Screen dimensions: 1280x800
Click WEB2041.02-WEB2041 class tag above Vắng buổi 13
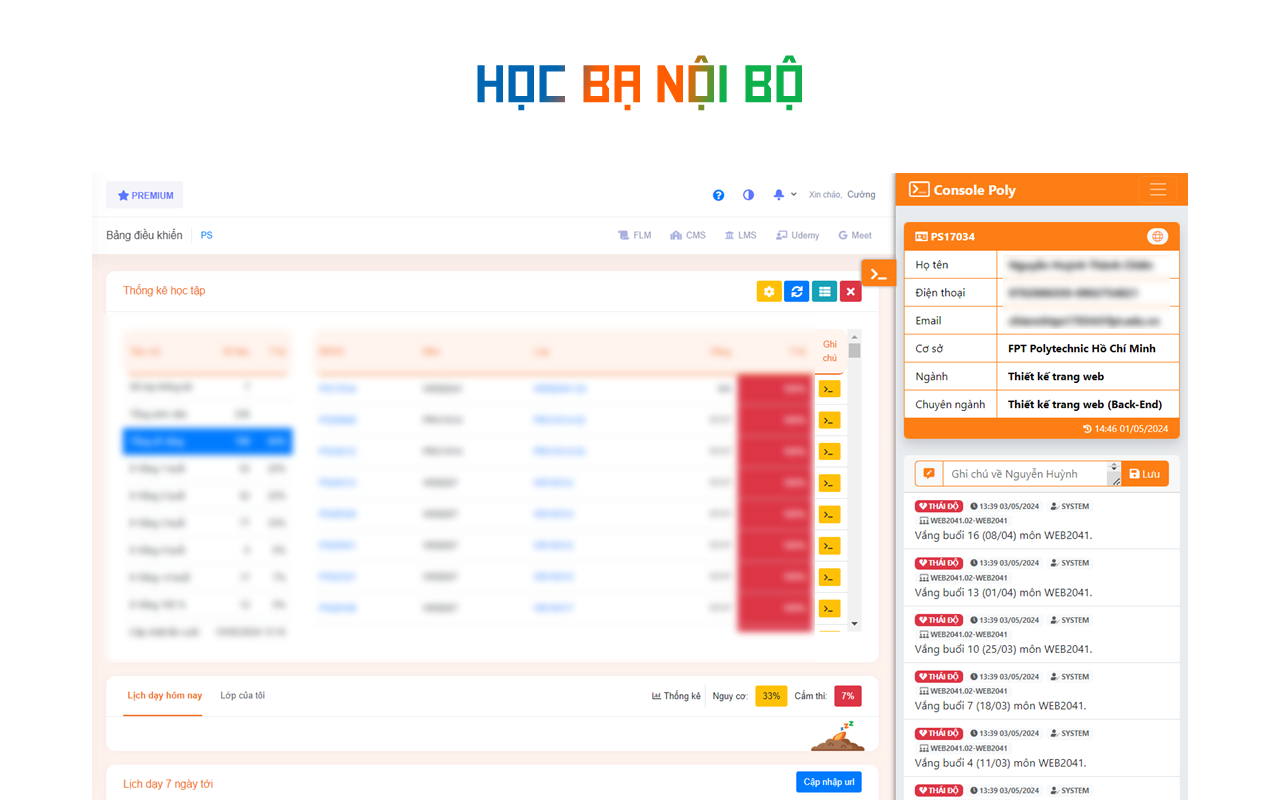coord(963,578)
